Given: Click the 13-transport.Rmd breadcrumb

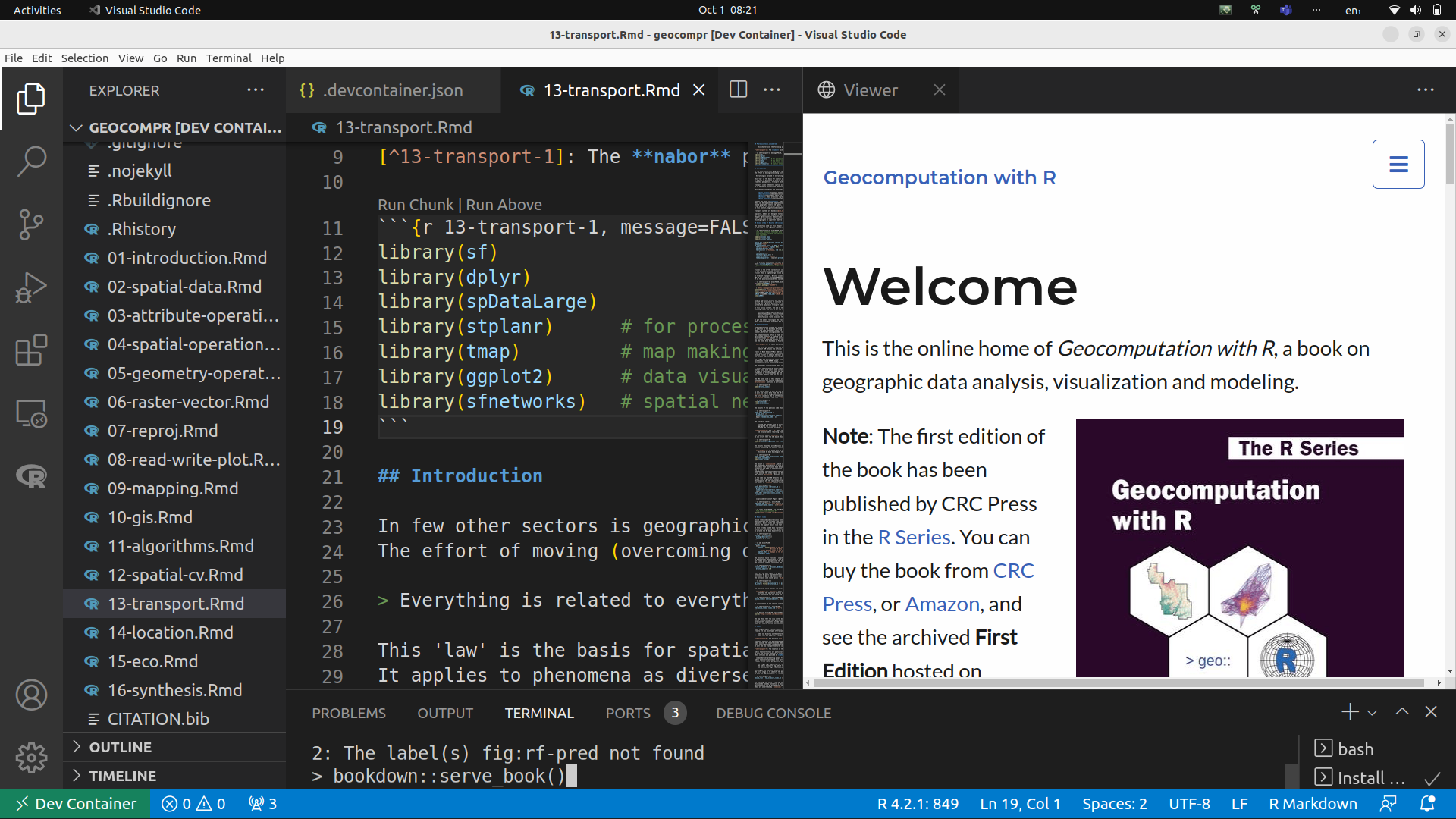Looking at the screenshot, I should tap(403, 127).
